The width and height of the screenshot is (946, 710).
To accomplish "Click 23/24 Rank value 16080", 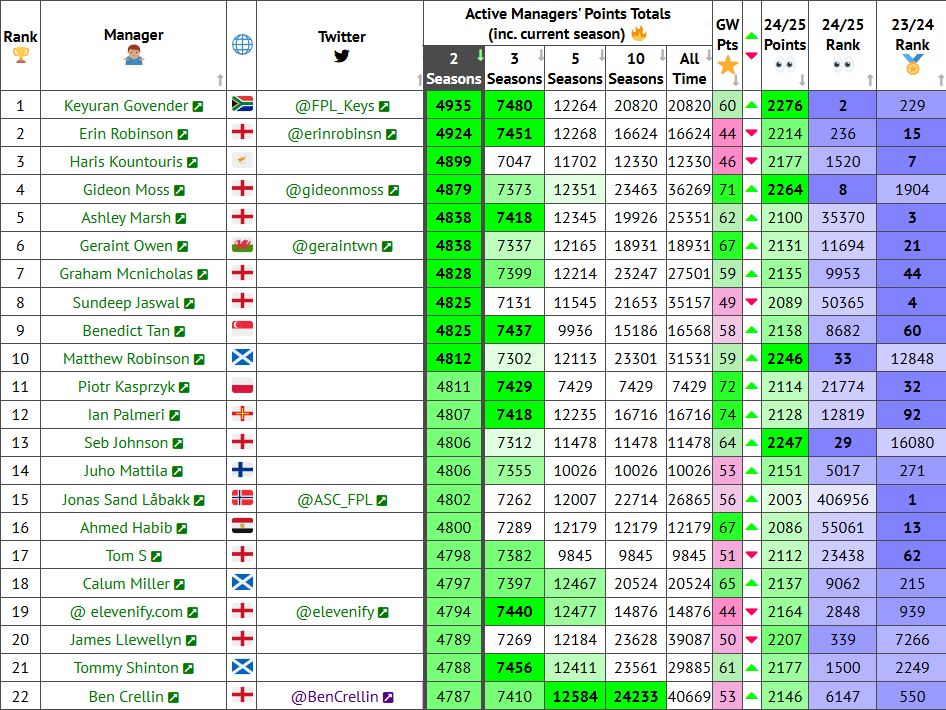I will [x=912, y=443].
